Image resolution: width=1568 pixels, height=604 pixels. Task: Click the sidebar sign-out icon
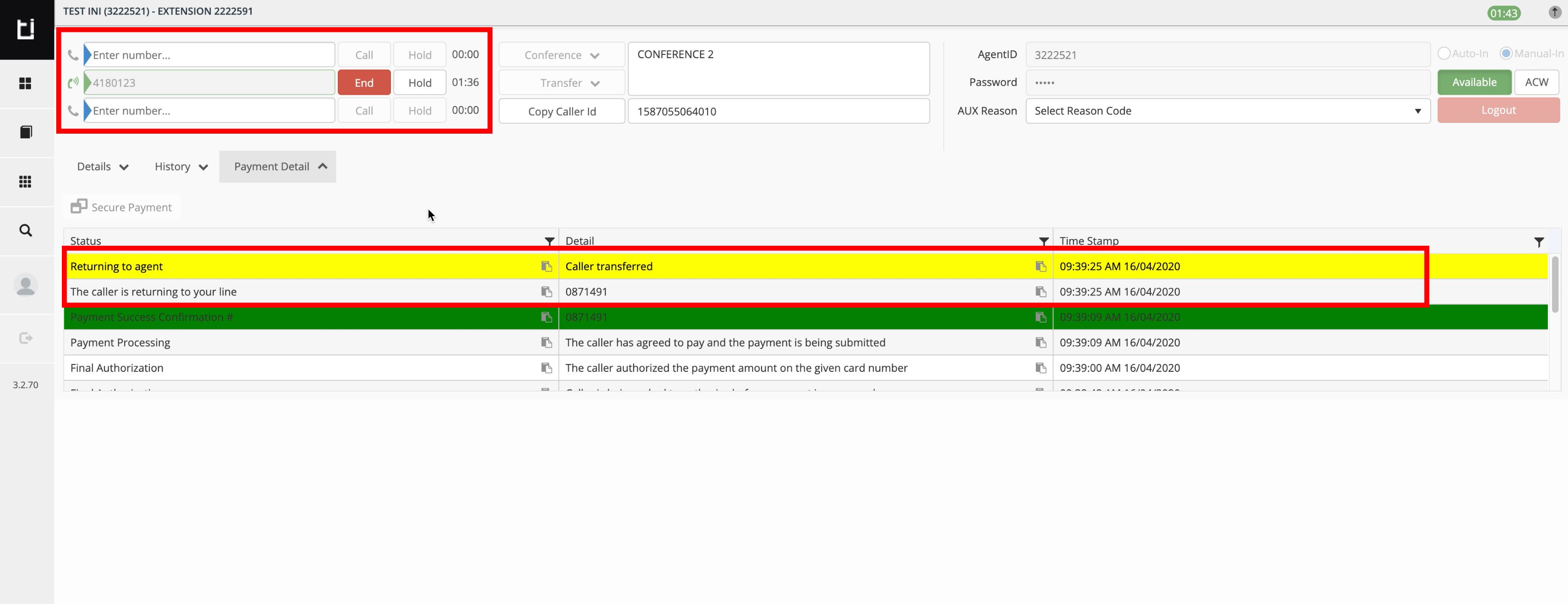point(26,338)
